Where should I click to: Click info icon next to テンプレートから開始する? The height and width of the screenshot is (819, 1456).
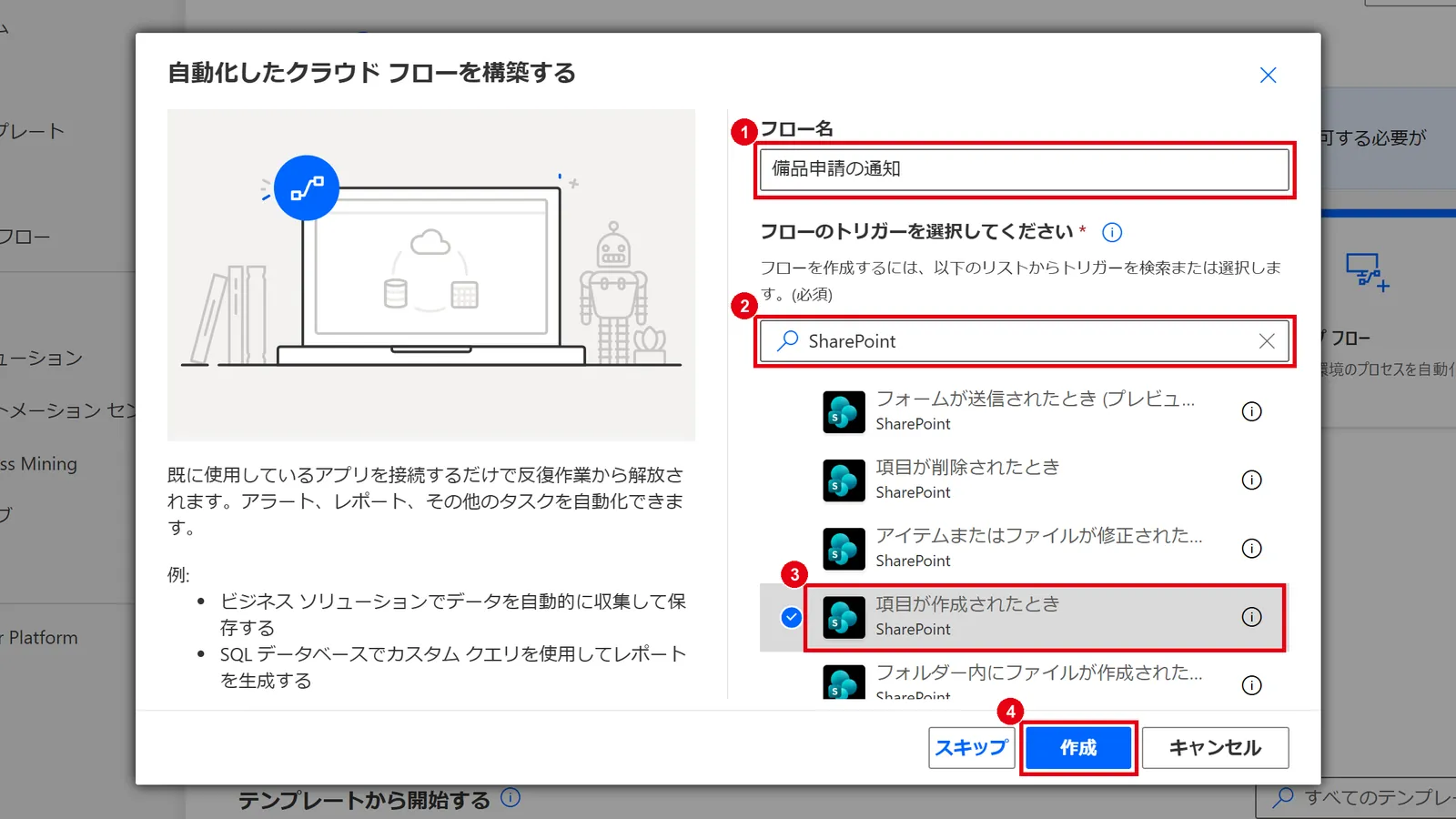pyautogui.click(x=511, y=797)
